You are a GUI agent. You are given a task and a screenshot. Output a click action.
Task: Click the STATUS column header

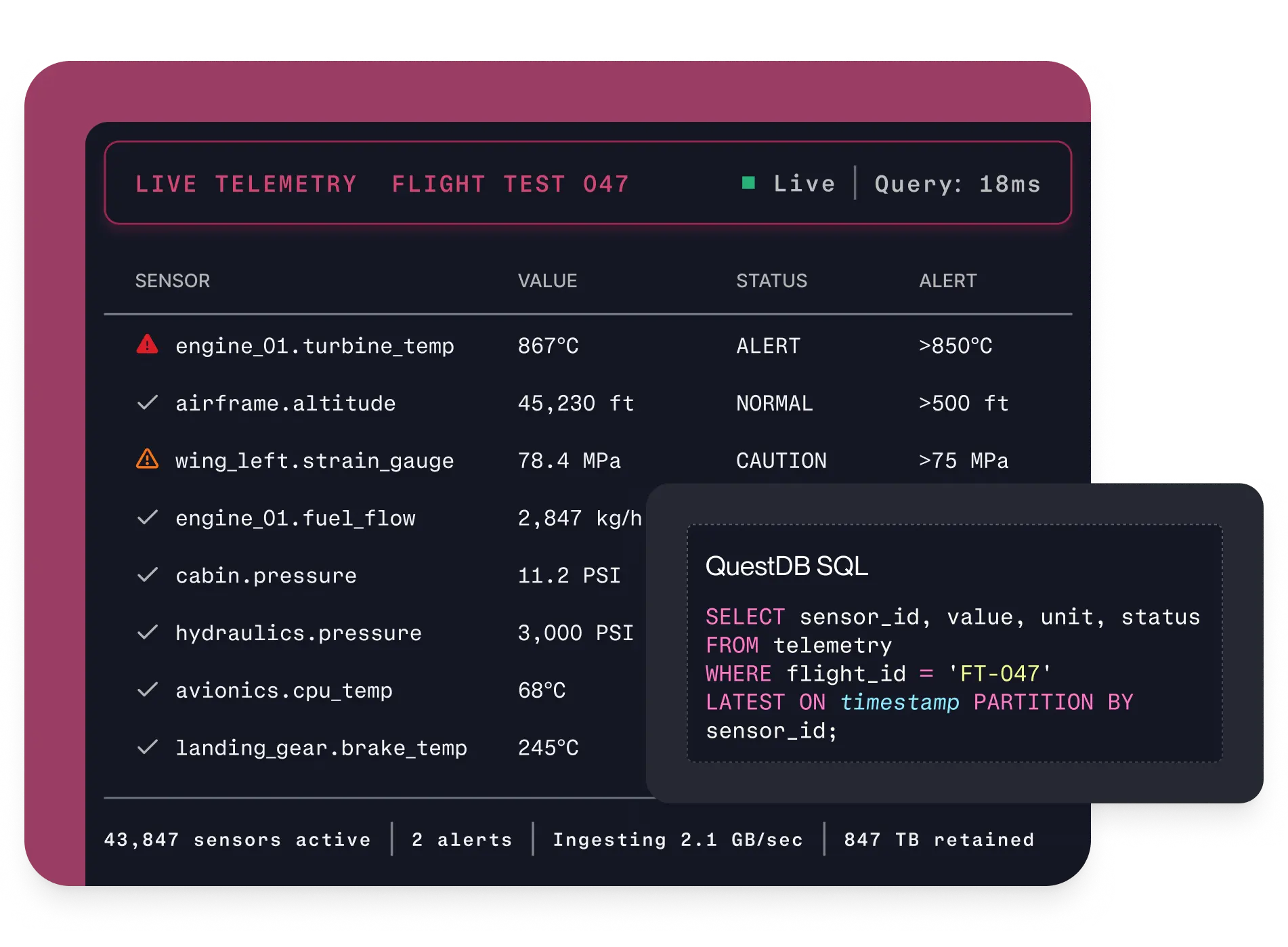click(771, 280)
